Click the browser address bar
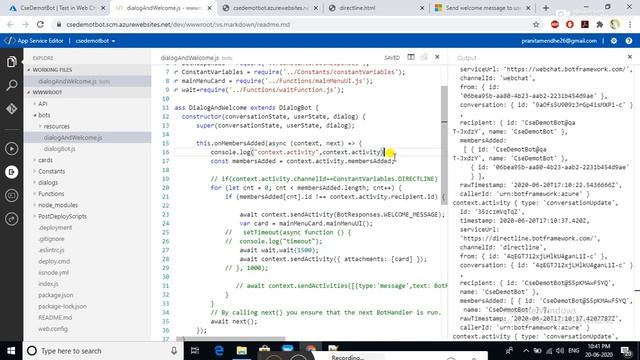Viewport: 640px width, 360px height. point(294,24)
